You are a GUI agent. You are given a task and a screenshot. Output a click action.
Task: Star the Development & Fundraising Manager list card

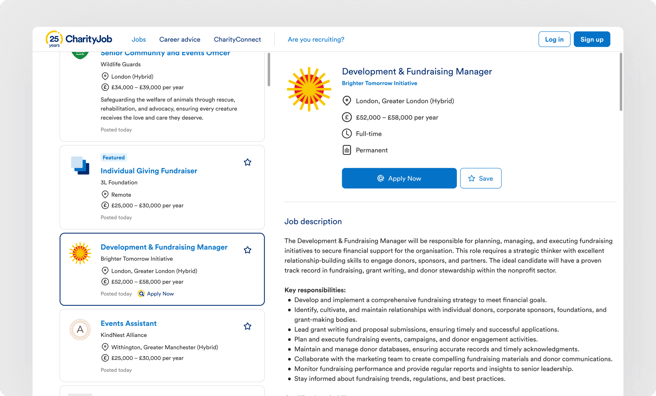click(247, 250)
